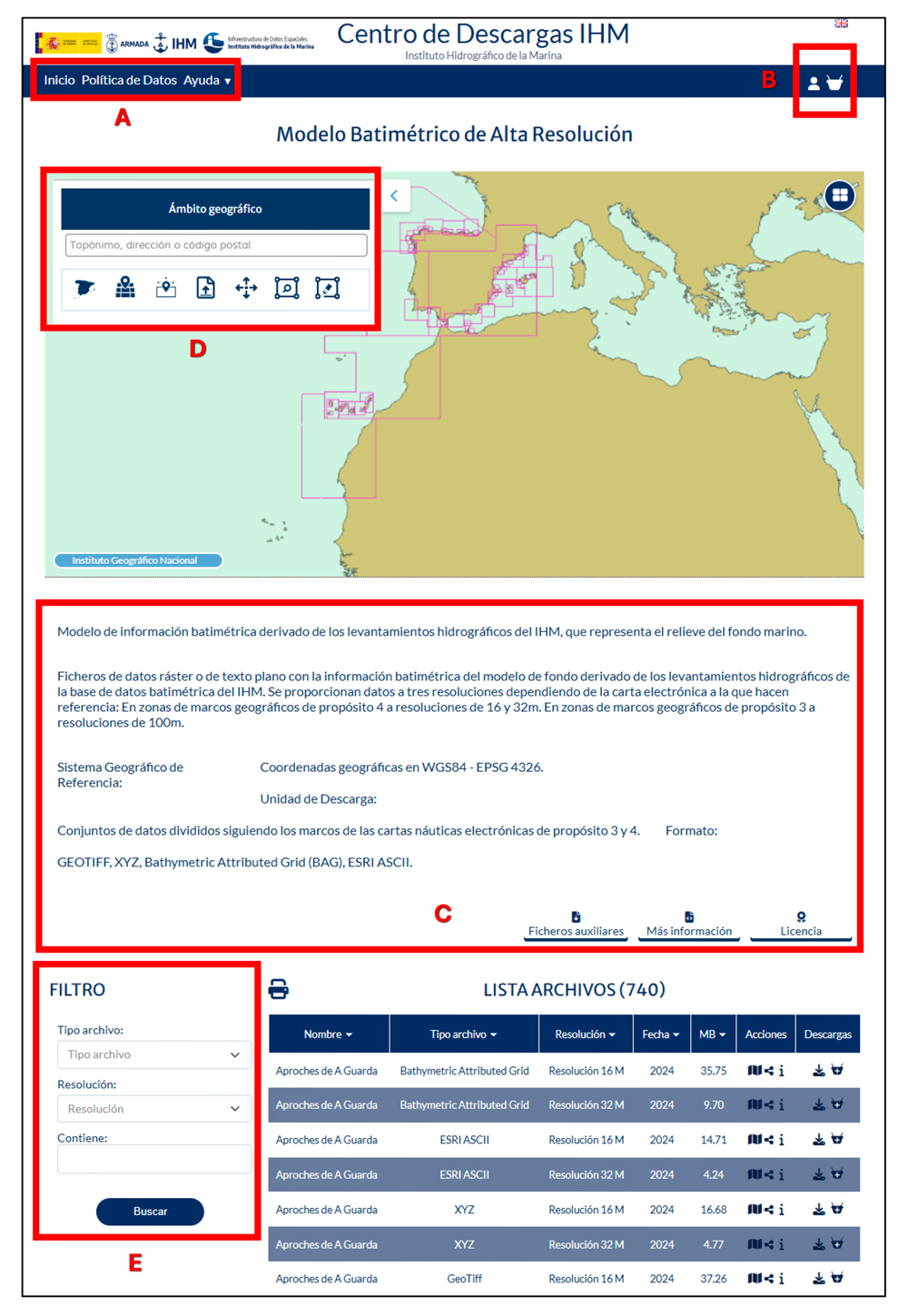The height and width of the screenshot is (1316, 908).
Task: Open info for the 37.26 MB GeoTiff file
Action: [782, 1279]
